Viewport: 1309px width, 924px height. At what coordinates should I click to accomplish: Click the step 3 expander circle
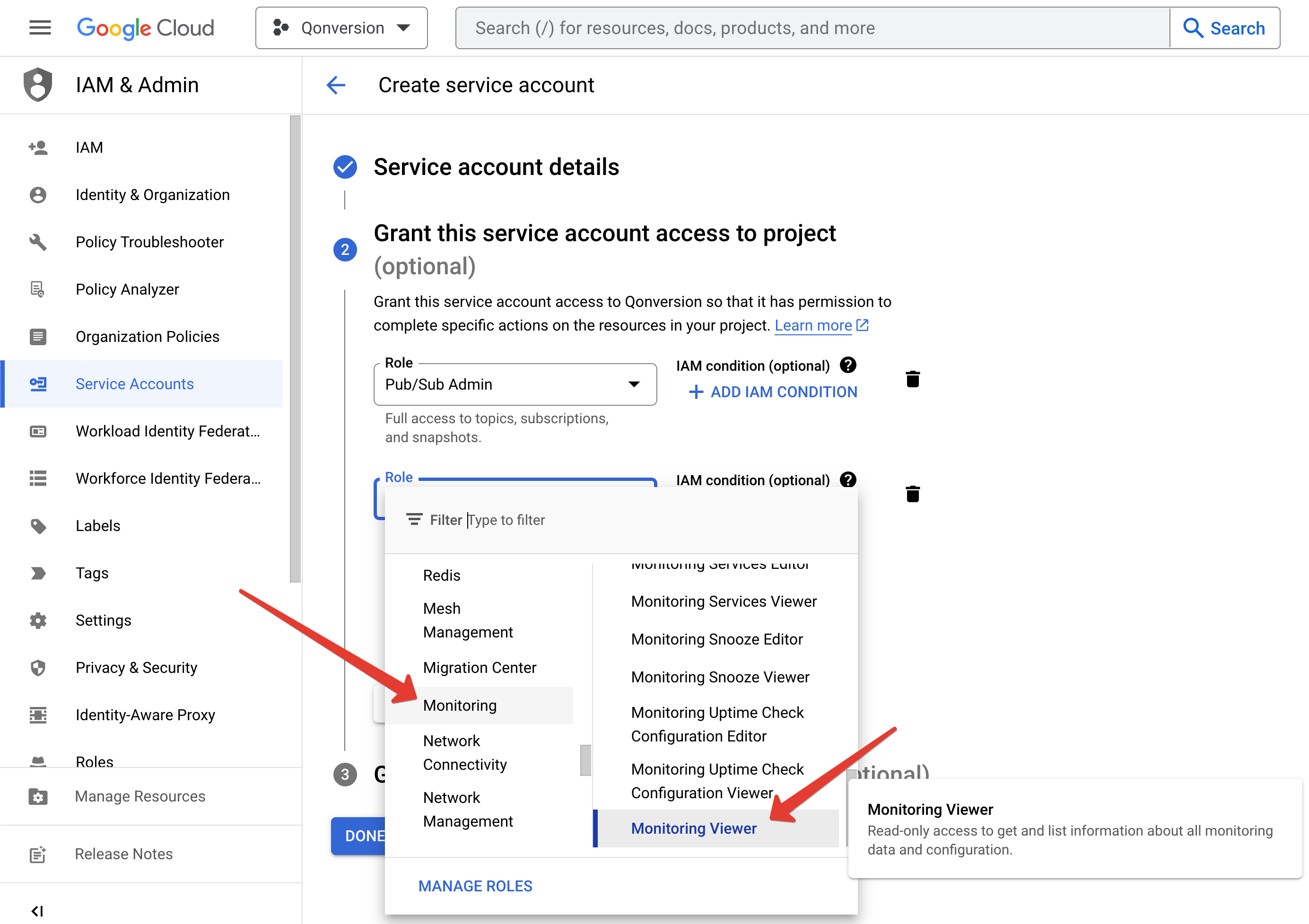click(x=345, y=774)
